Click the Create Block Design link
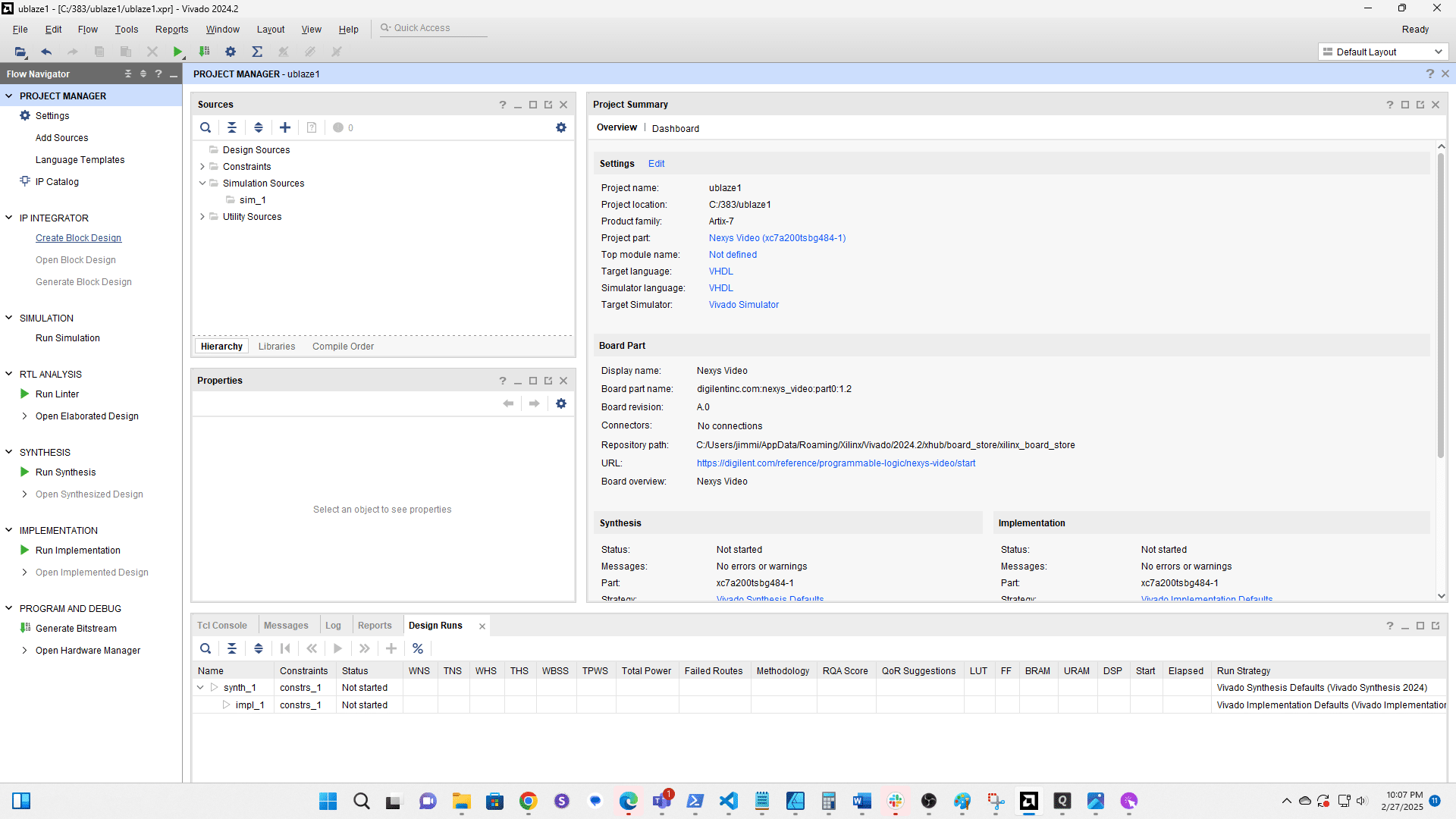Screen dimensions: 1456x819 78,238
